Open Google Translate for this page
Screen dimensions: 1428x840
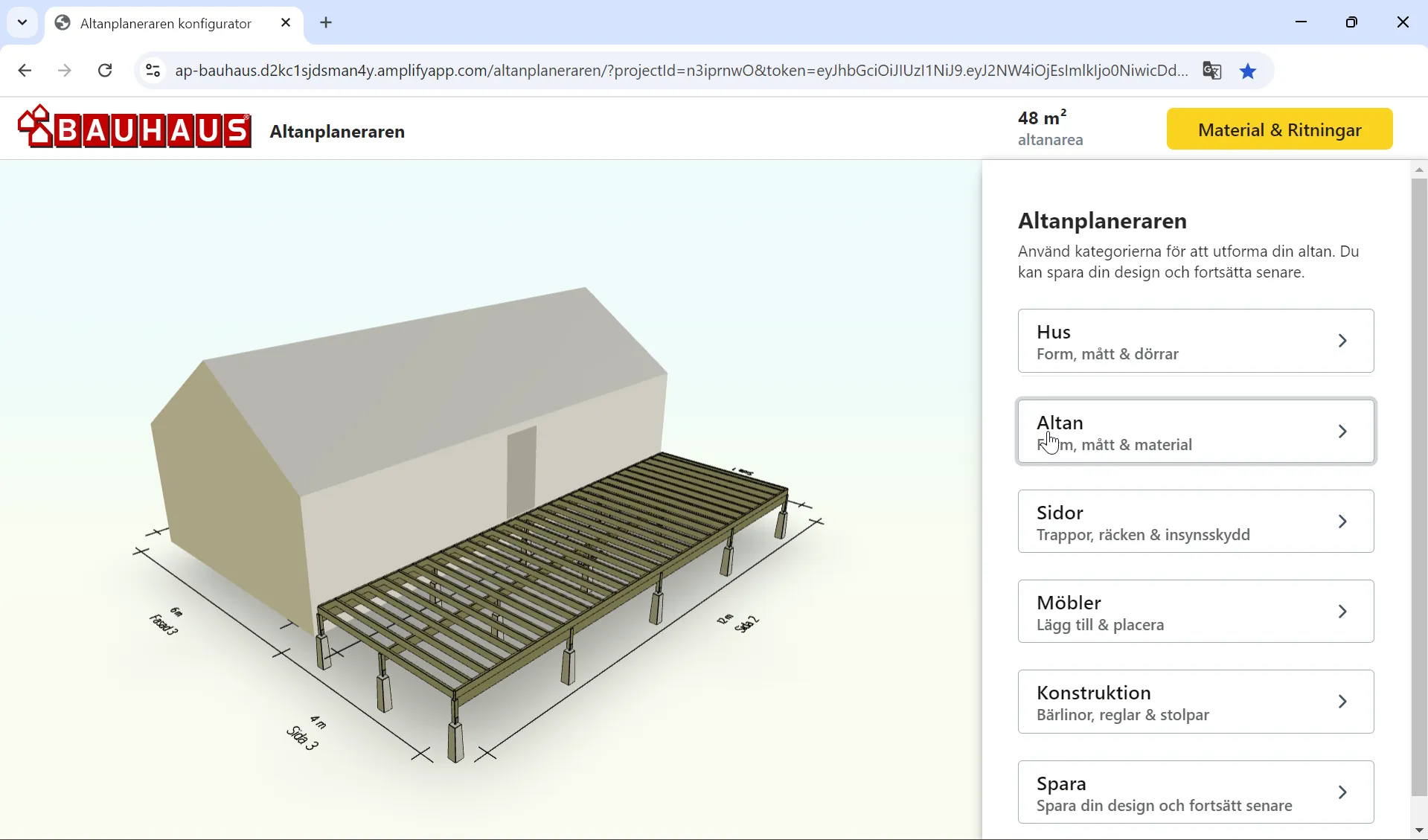tap(1213, 70)
